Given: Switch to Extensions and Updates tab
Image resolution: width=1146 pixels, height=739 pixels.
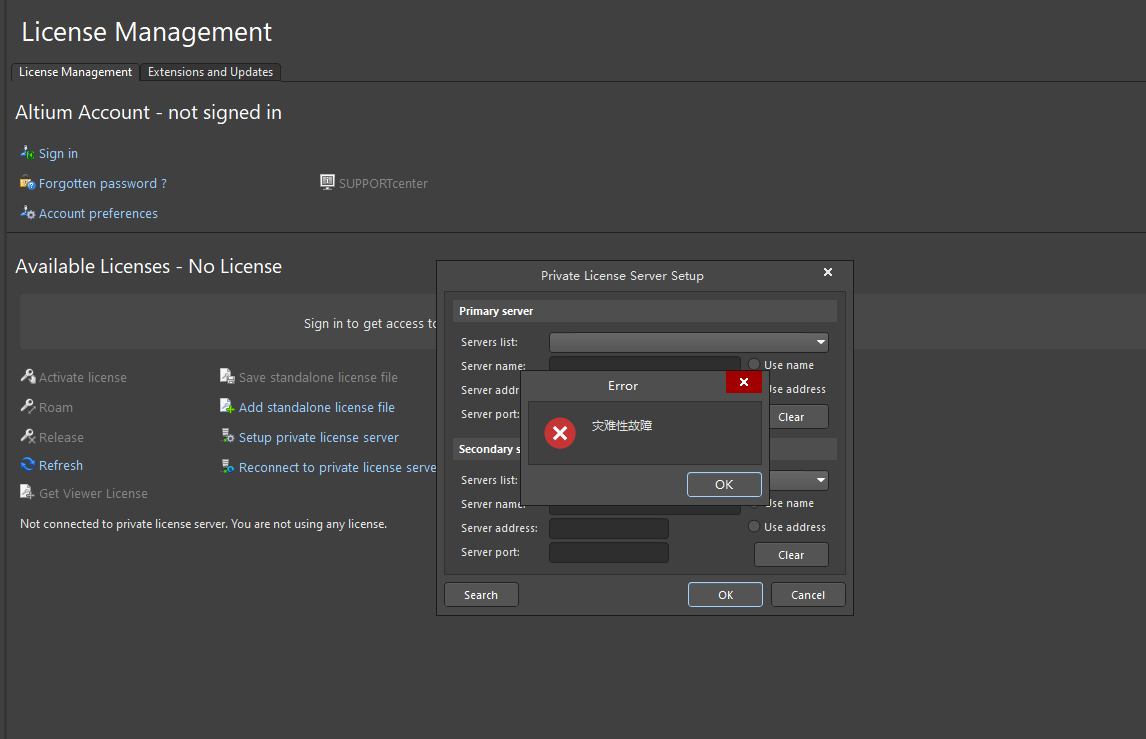Looking at the screenshot, I should [x=210, y=72].
